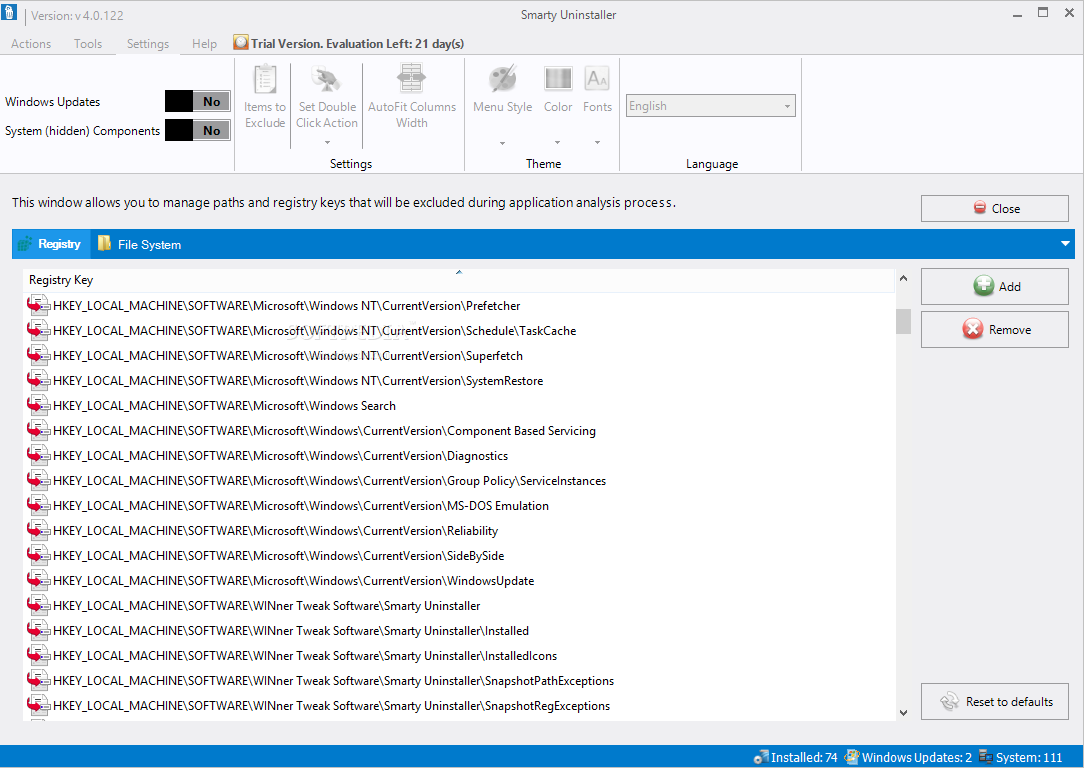Expand the tab bar overflow arrow
Image resolution: width=1084 pixels, height=768 pixels.
1065,243
